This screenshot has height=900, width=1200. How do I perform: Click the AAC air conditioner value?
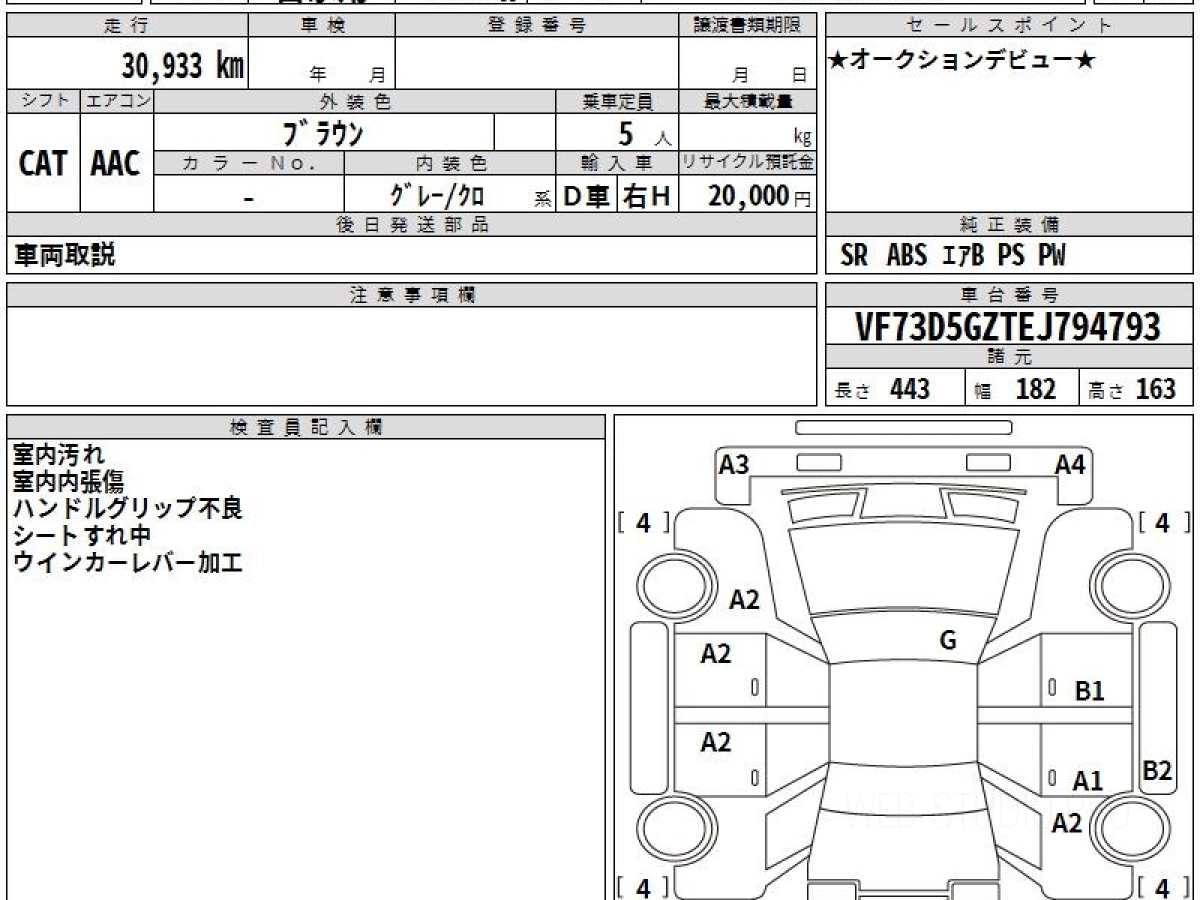116,164
